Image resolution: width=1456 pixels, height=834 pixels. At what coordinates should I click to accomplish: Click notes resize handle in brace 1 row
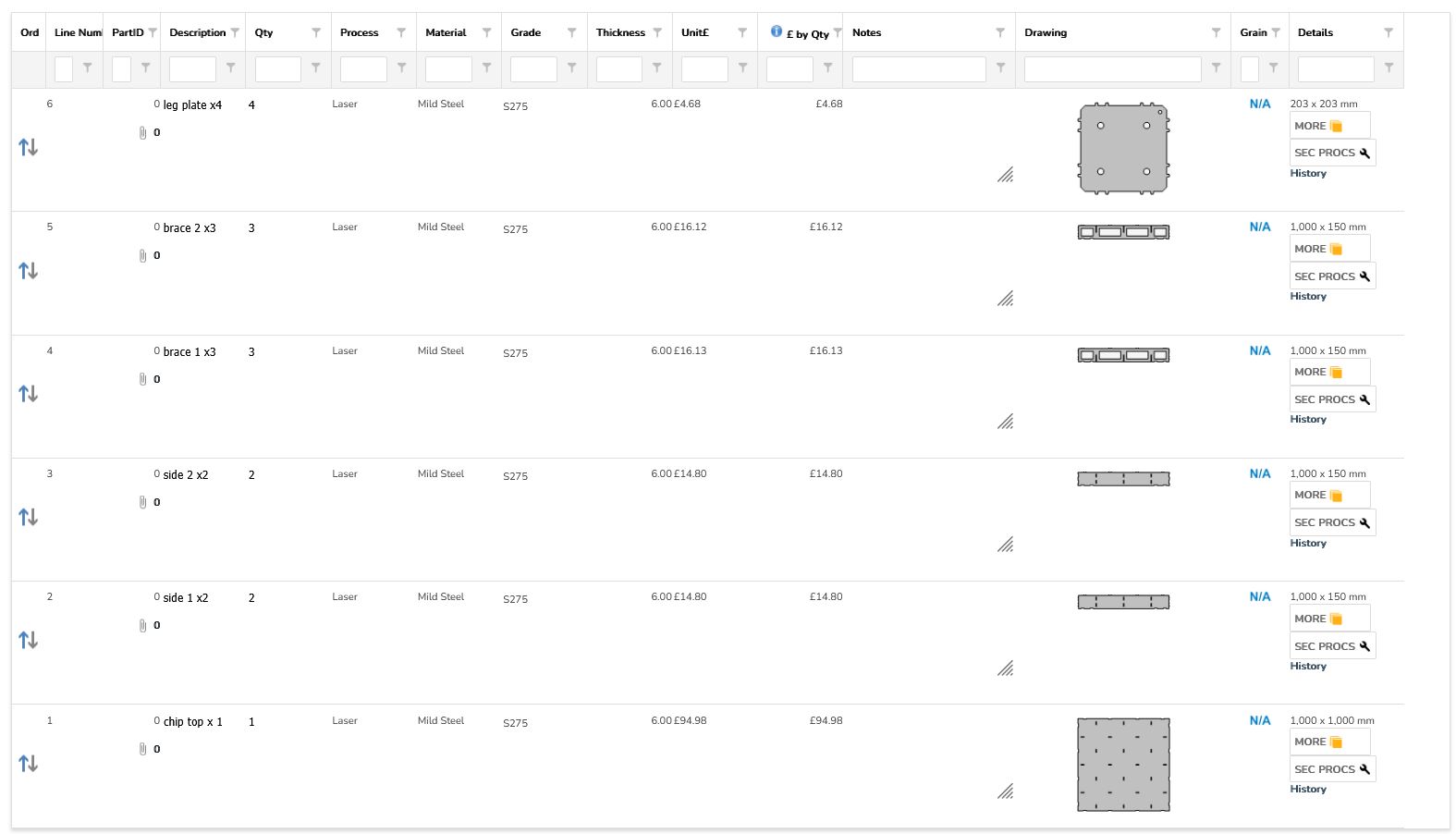(x=1005, y=422)
